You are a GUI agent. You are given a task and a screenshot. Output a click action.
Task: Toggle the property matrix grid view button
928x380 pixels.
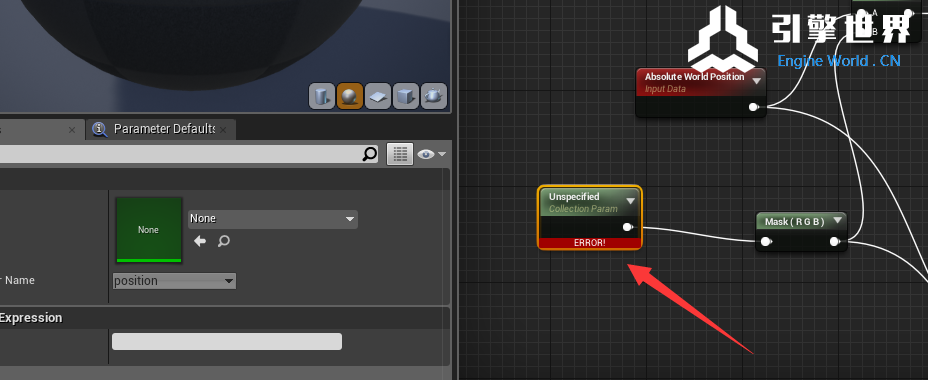click(x=400, y=154)
